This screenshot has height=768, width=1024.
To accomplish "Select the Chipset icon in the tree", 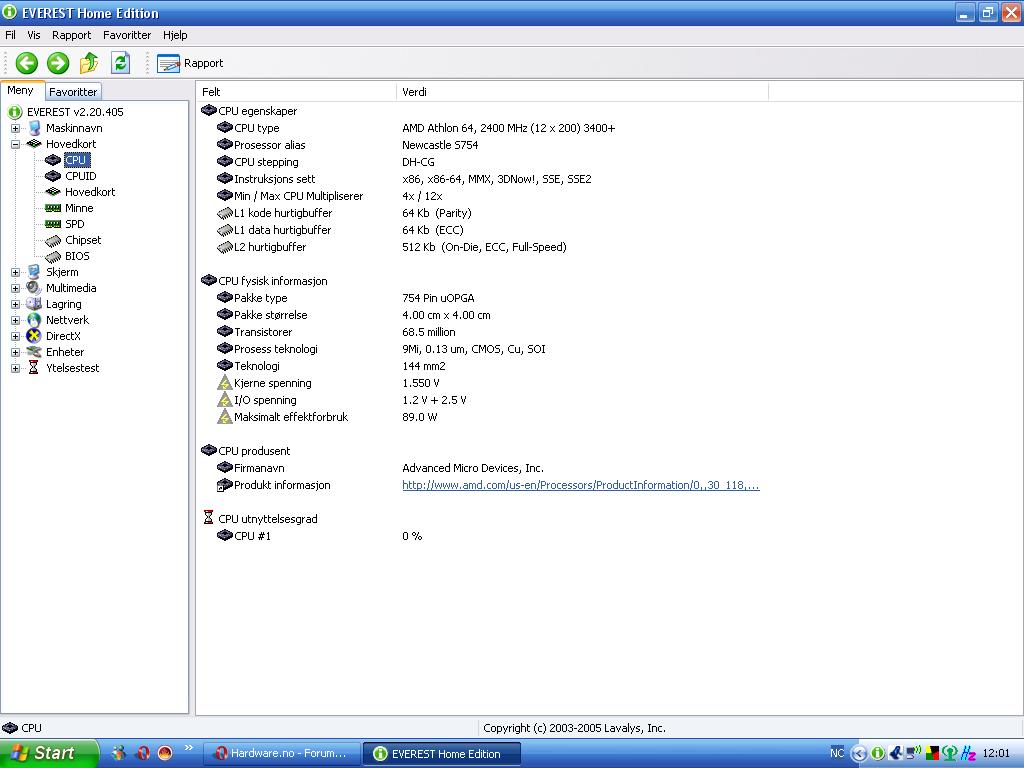I will click(x=53, y=240).
